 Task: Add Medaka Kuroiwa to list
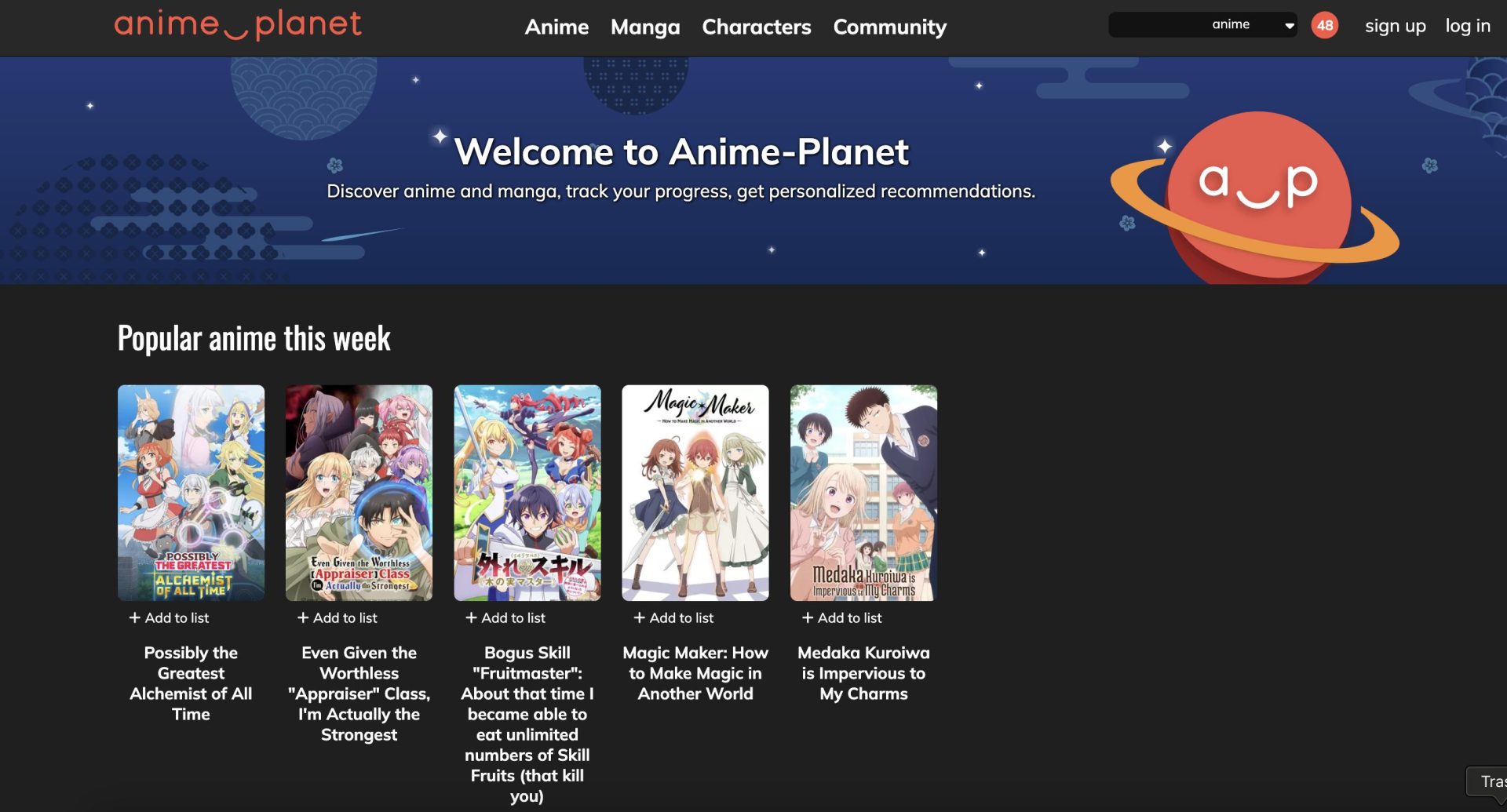tap(841, 617)
